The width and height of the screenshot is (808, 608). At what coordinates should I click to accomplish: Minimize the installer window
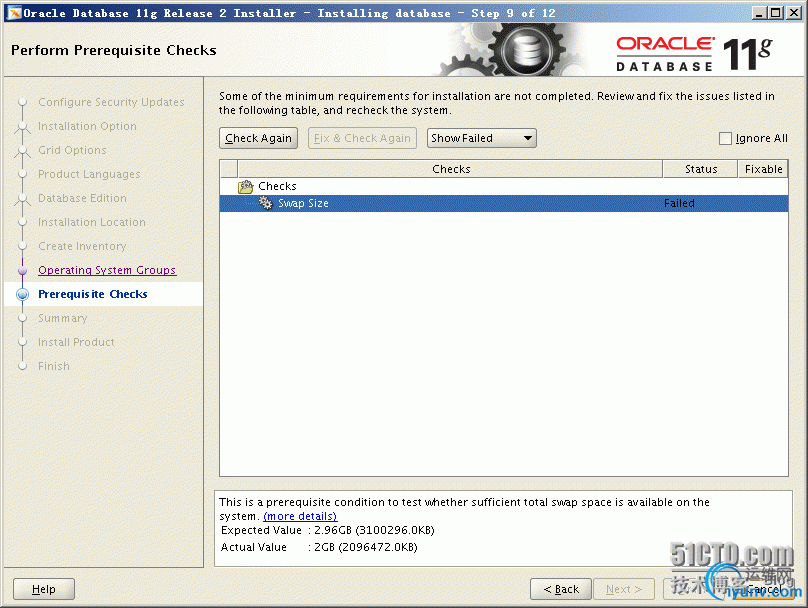tap(759, 13)
